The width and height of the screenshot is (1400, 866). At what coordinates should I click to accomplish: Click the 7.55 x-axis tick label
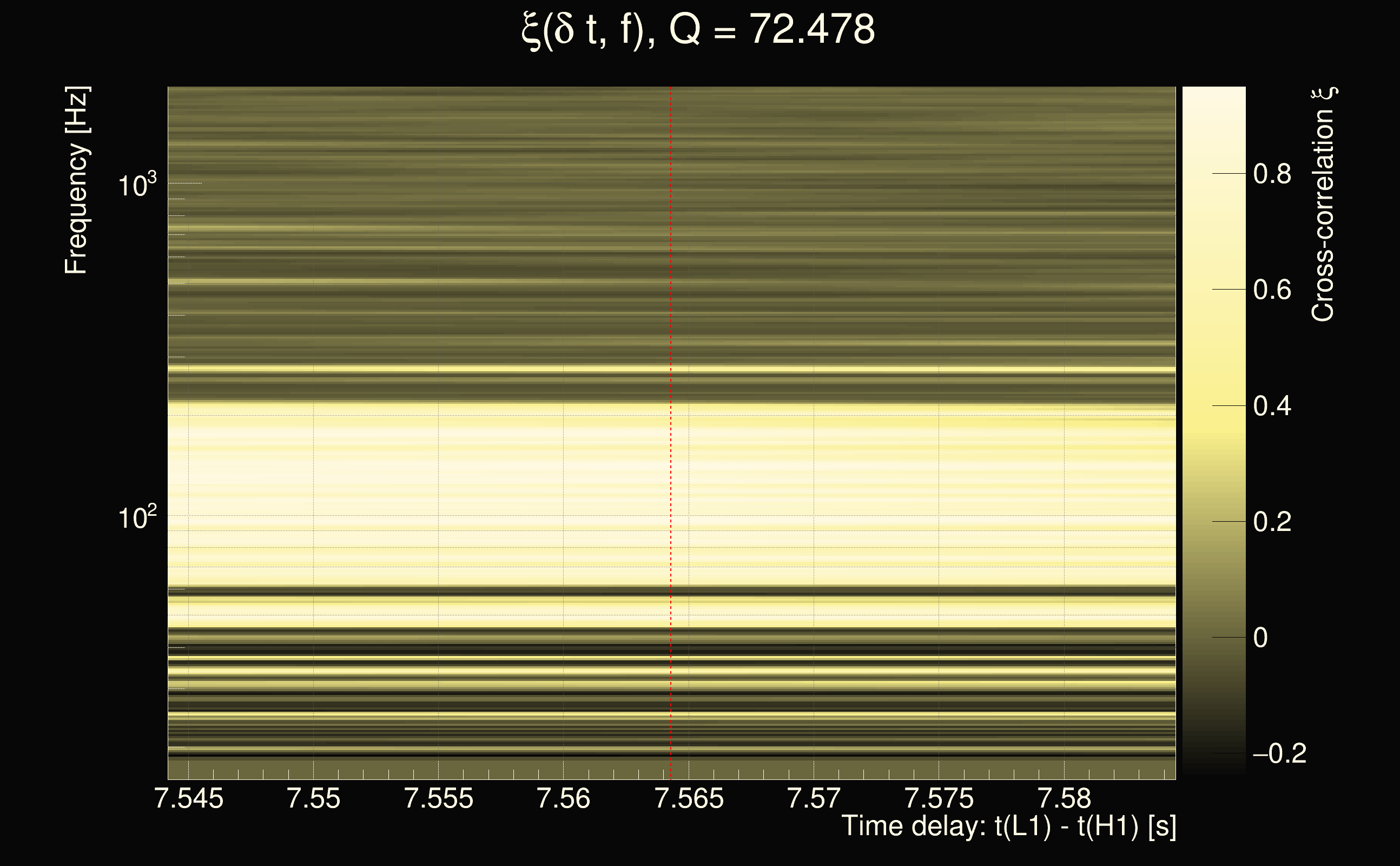pyautogui.click(x=313, y=798)
